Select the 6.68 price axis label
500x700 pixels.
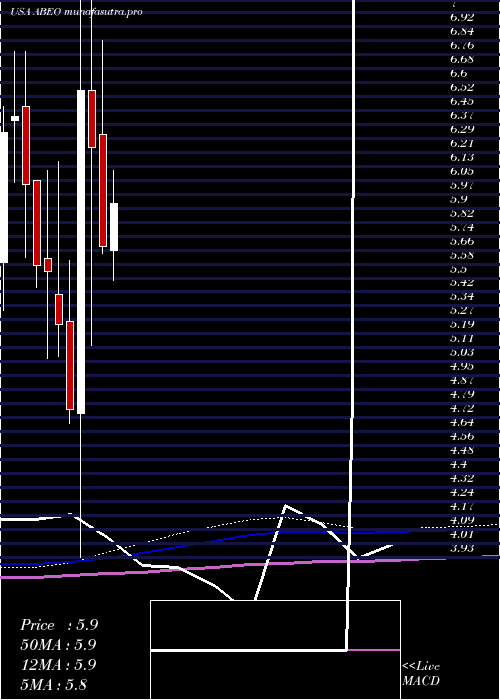coord(462,59)
